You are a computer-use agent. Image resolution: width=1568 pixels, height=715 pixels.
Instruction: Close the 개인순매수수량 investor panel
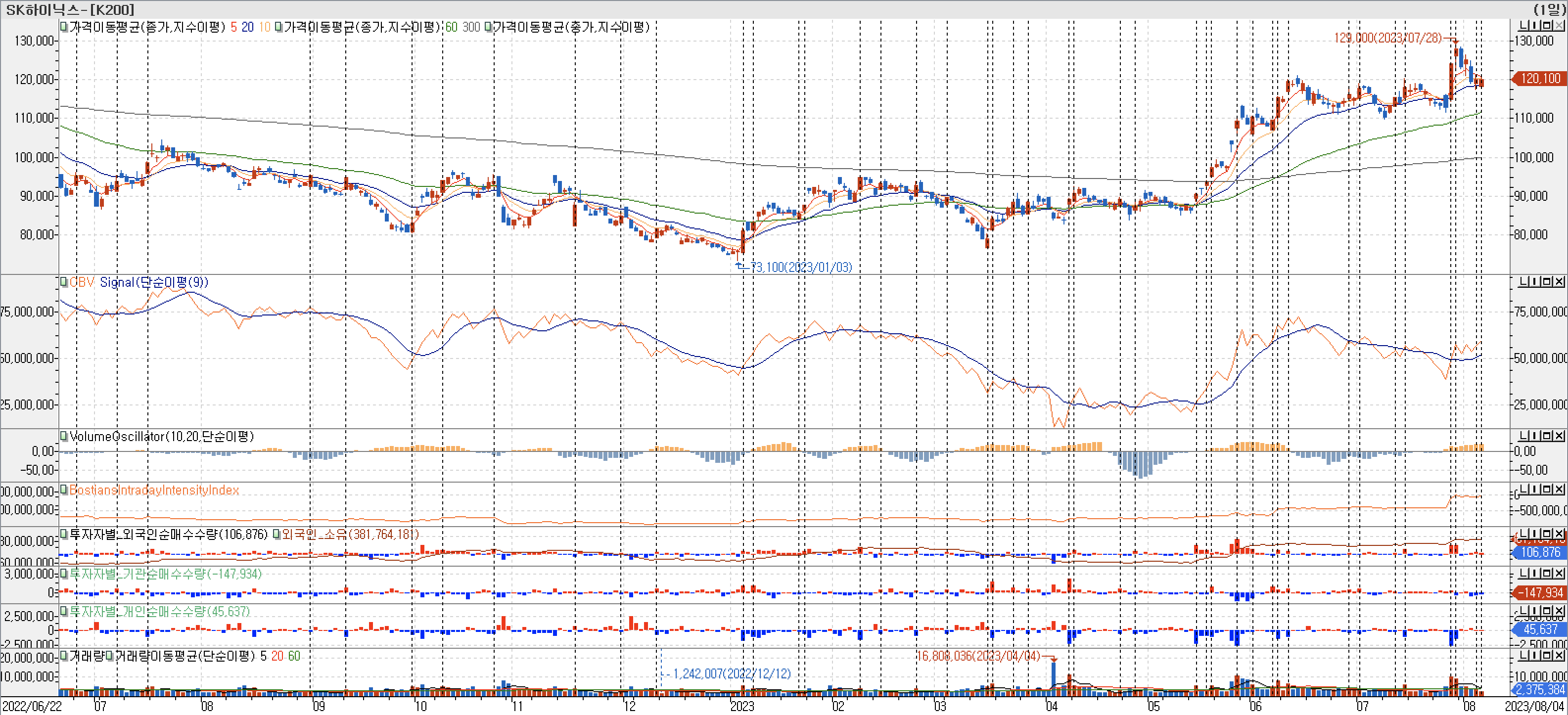pyautogui.click(x=1559, y=610)
